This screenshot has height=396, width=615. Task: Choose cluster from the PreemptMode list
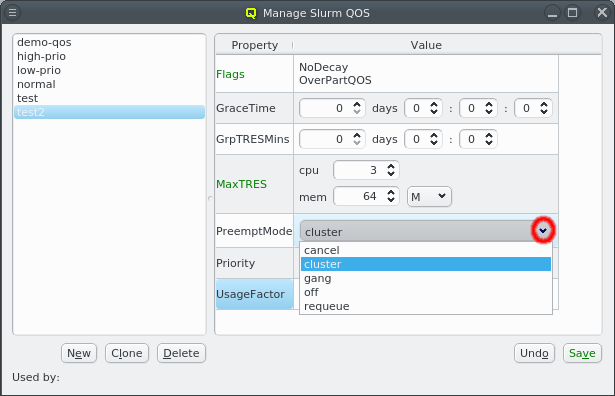click(426, 264)
